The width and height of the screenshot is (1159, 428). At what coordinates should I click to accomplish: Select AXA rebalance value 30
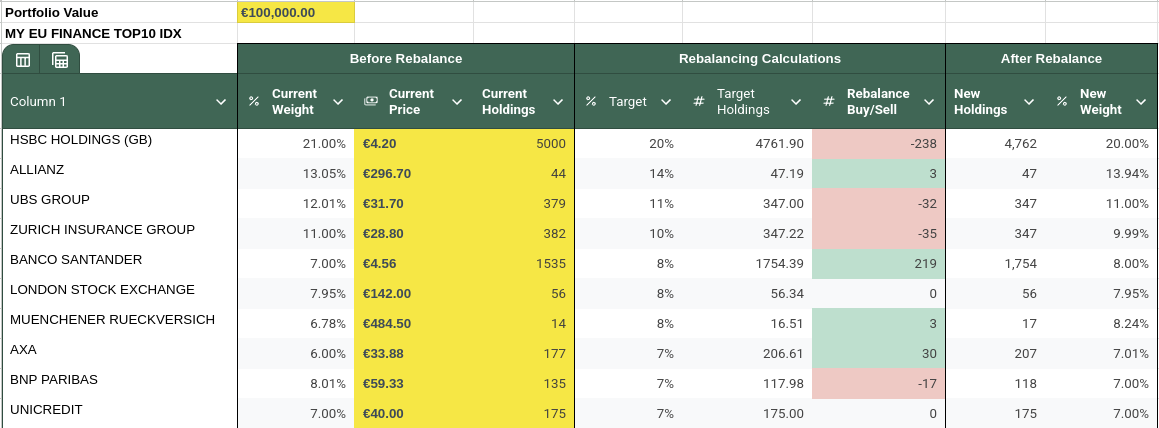point(879,353)
